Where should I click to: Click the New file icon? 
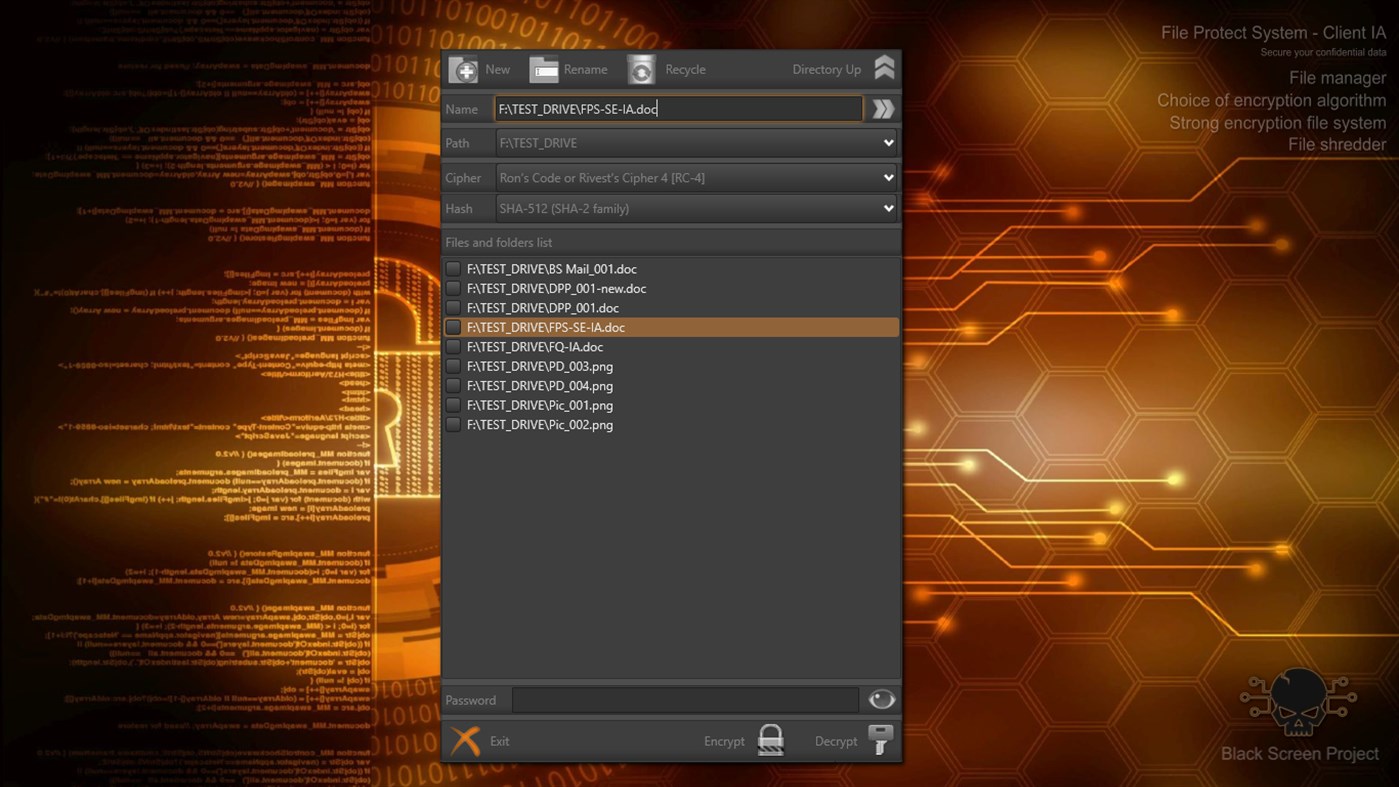[x=464, y=69]
